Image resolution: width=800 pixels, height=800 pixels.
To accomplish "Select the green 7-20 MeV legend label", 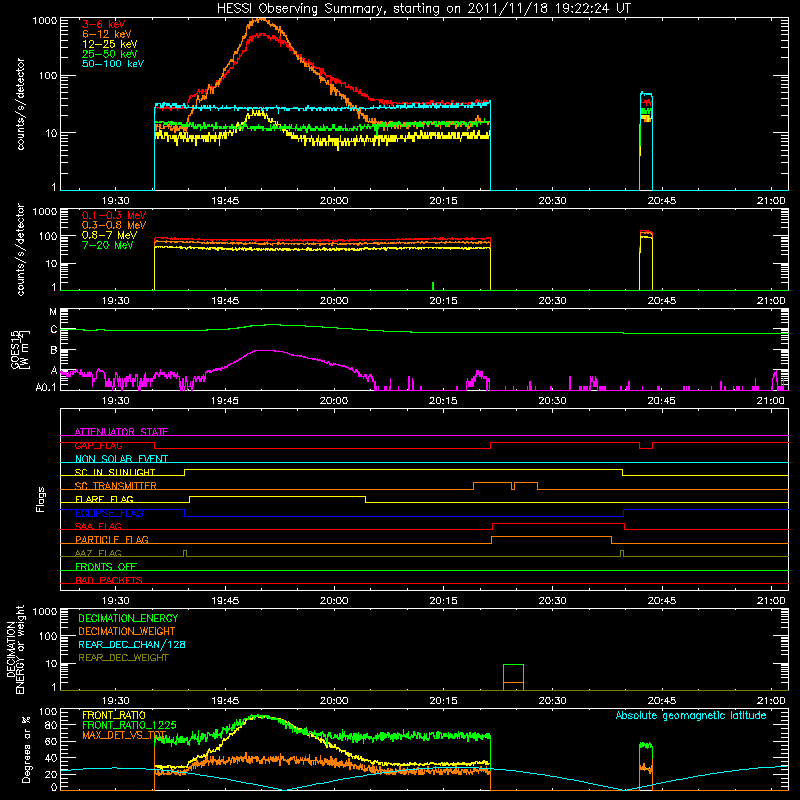I will click(x=108, y=245).
